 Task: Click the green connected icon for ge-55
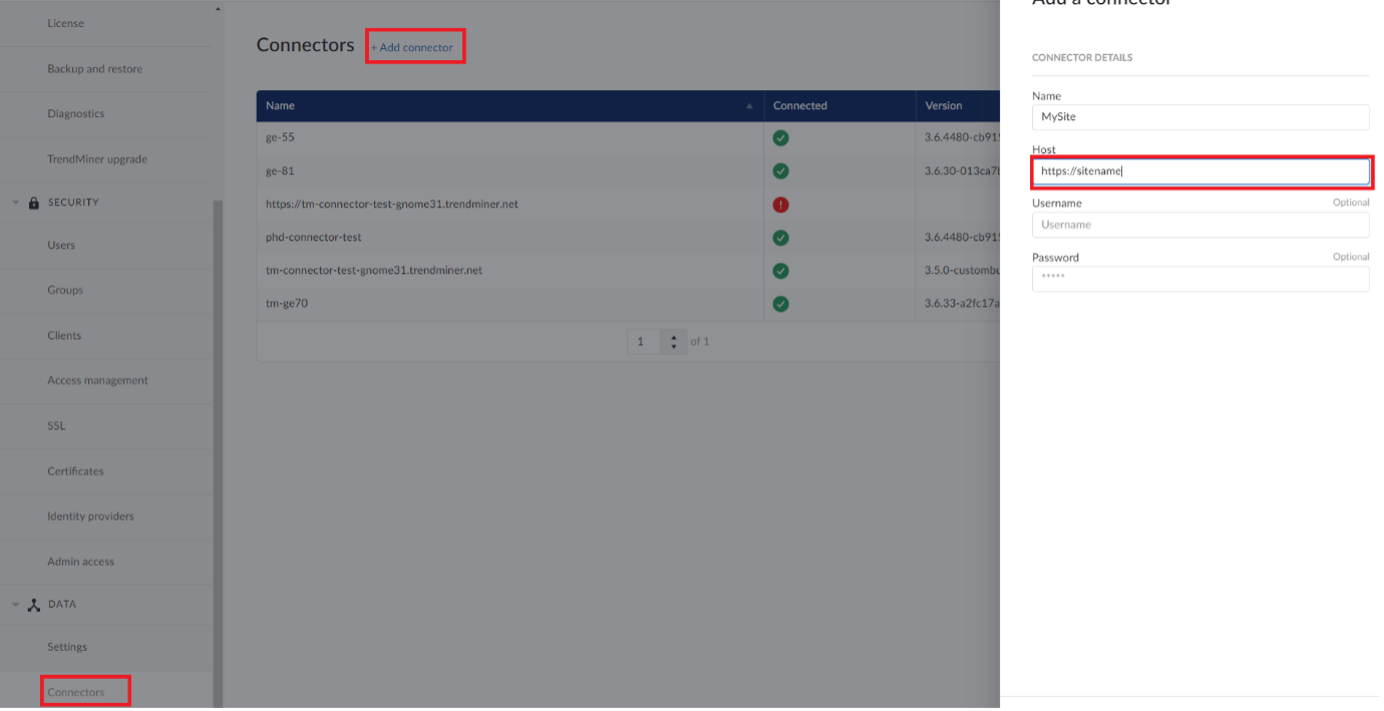[780, 138]
